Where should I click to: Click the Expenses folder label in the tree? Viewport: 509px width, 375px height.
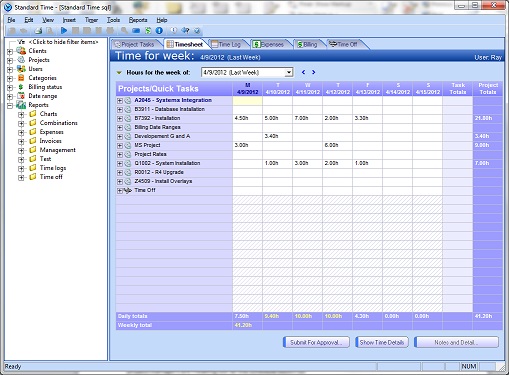(51, 132)
